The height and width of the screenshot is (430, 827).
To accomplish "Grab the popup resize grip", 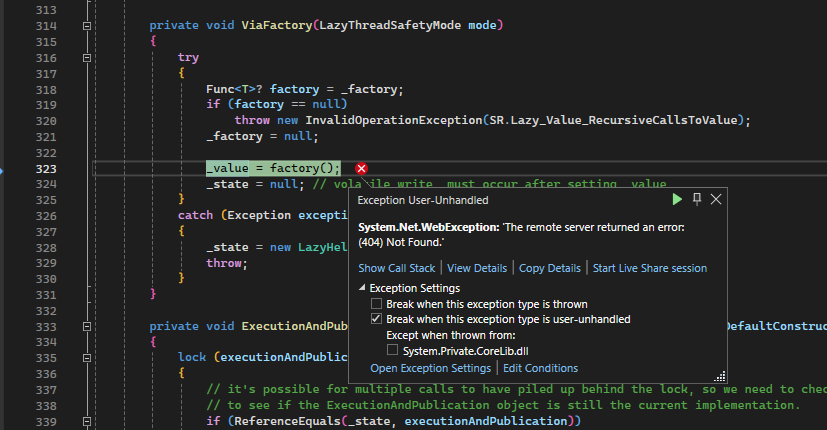I will (x=720, y=376).
